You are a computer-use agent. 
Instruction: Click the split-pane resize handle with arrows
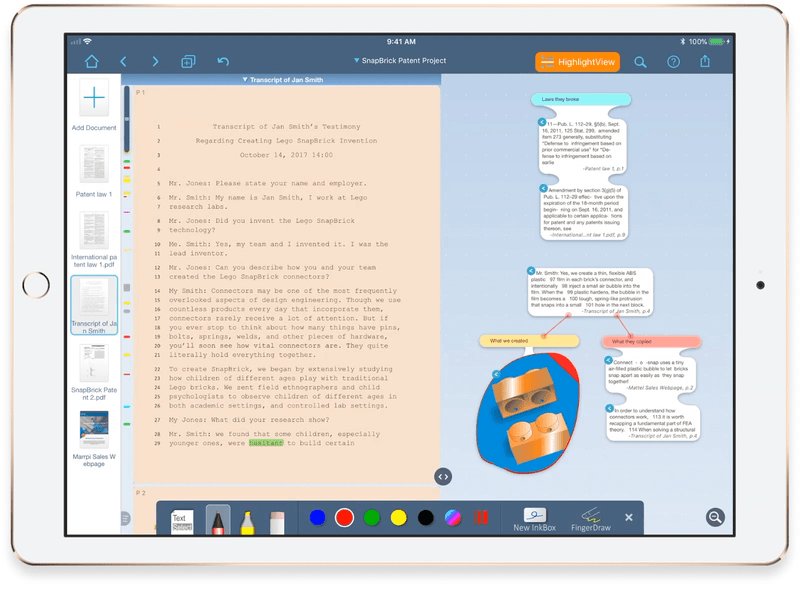tap(443, 477)
